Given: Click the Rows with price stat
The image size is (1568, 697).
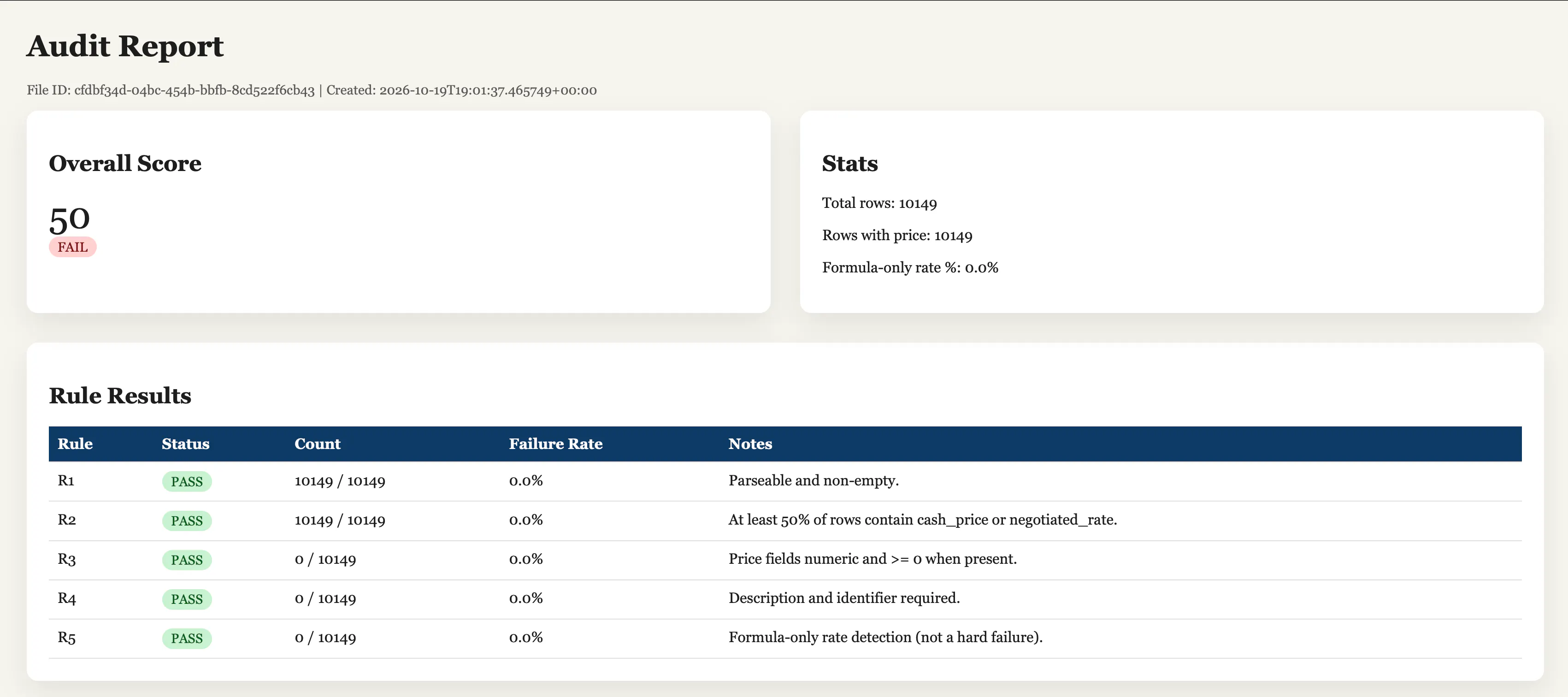Looking at the screenshot, I should tap(897, 236).
